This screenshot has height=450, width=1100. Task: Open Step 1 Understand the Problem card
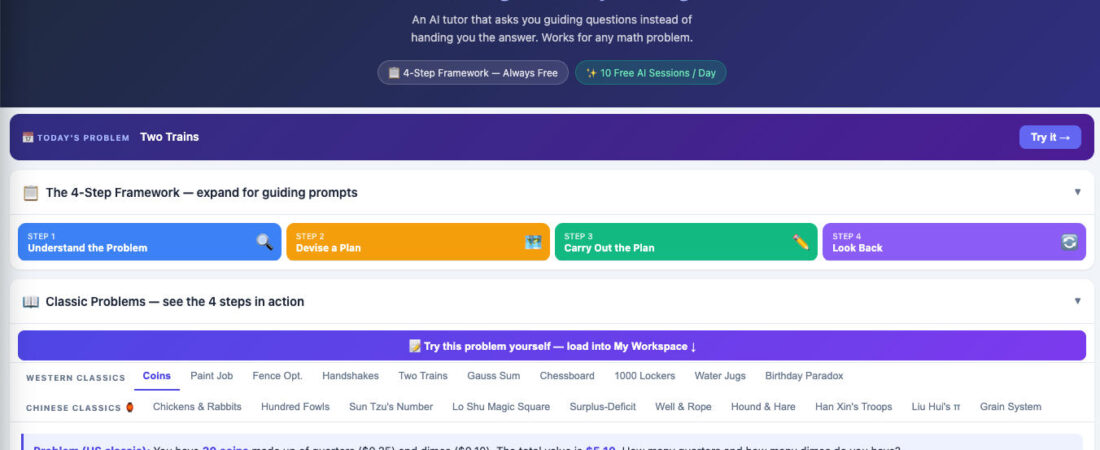click(x=149, y=242)
